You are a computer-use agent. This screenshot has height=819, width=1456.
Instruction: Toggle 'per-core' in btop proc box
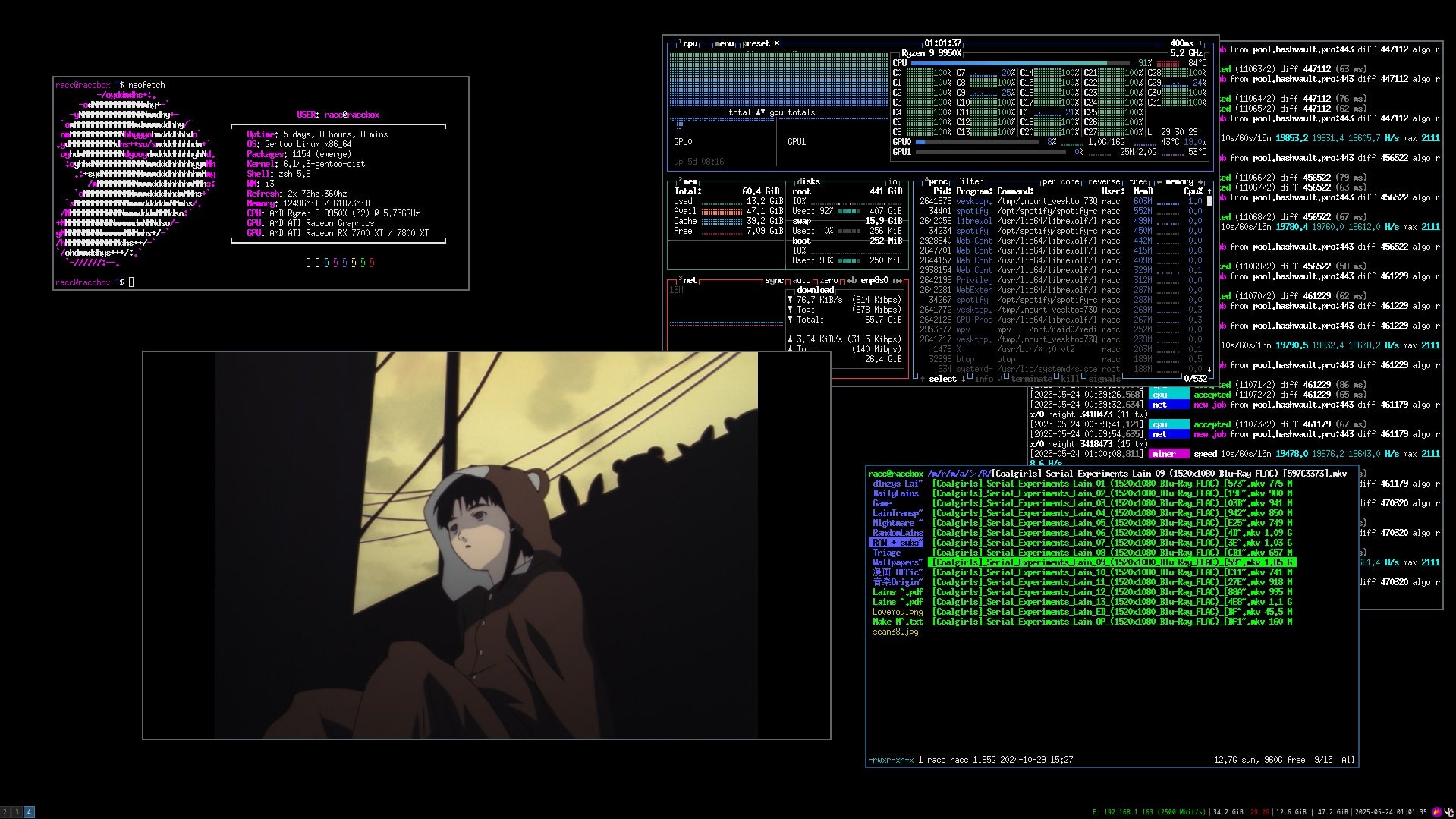tap(1061, 181)
